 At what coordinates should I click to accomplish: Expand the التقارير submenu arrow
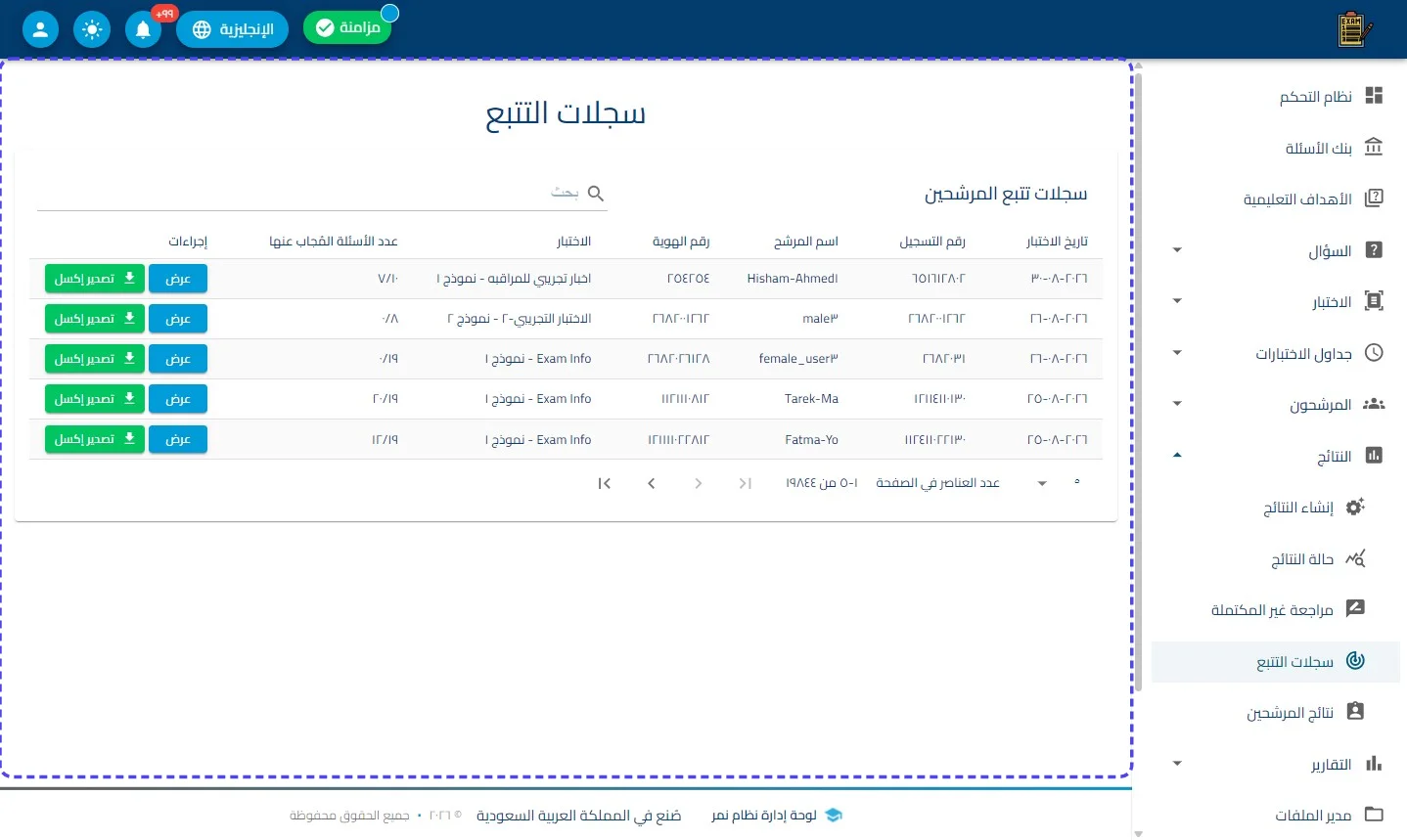click(x=1177, y=764)
